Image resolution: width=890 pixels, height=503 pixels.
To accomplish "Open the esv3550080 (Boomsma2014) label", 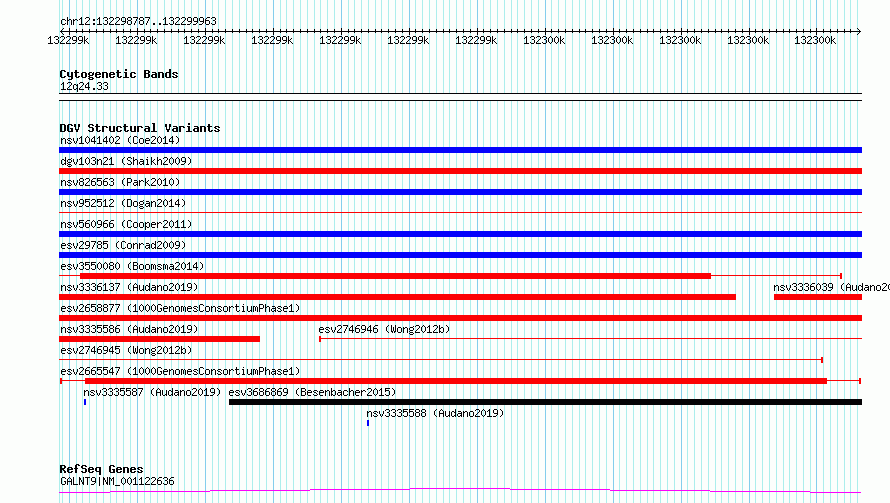I will [x=132, y=266].
